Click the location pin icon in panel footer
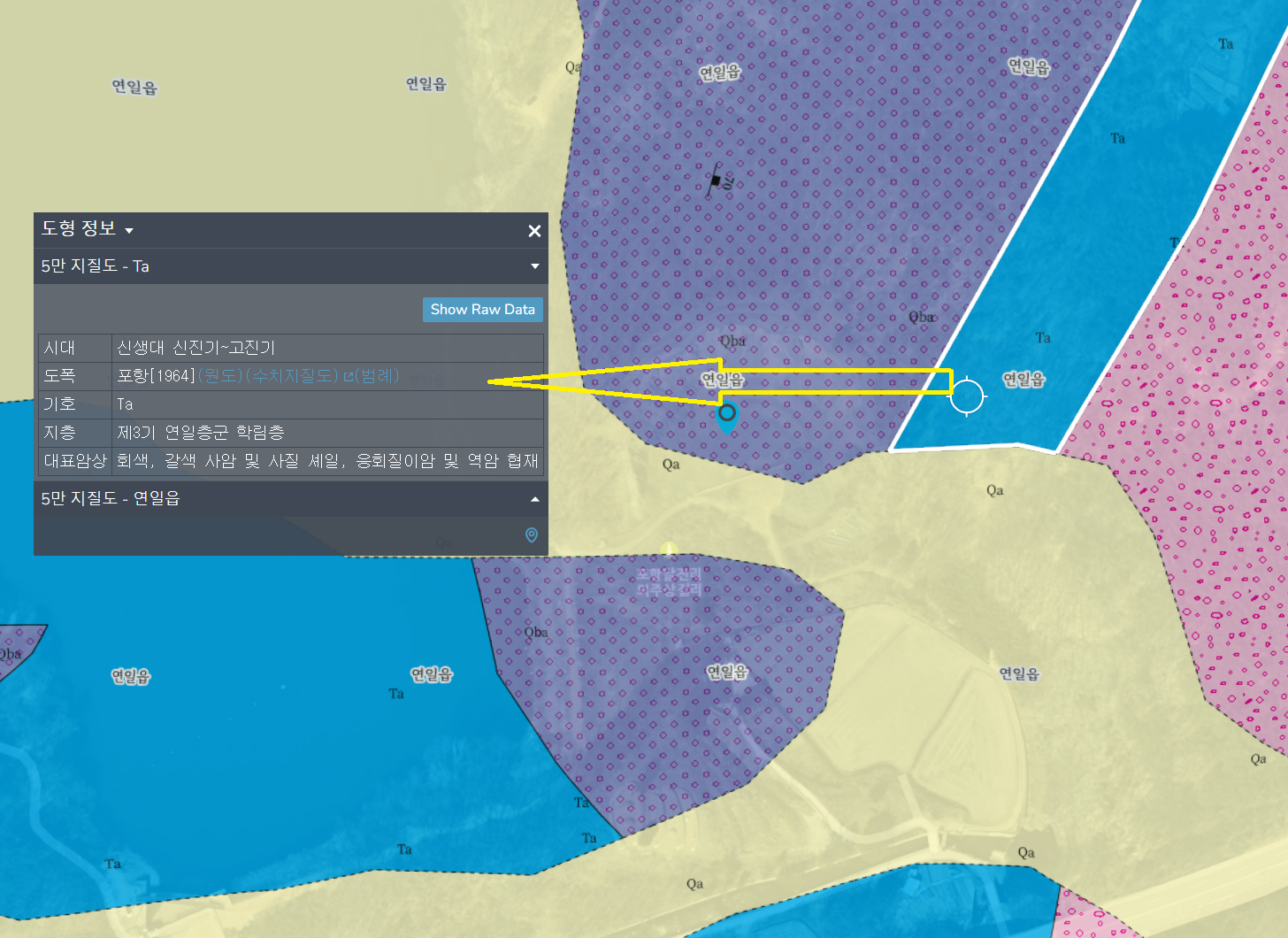Image resolution: width=1288 pixels, height=938 pixels. pyautogui.click(x=532, y=535)
